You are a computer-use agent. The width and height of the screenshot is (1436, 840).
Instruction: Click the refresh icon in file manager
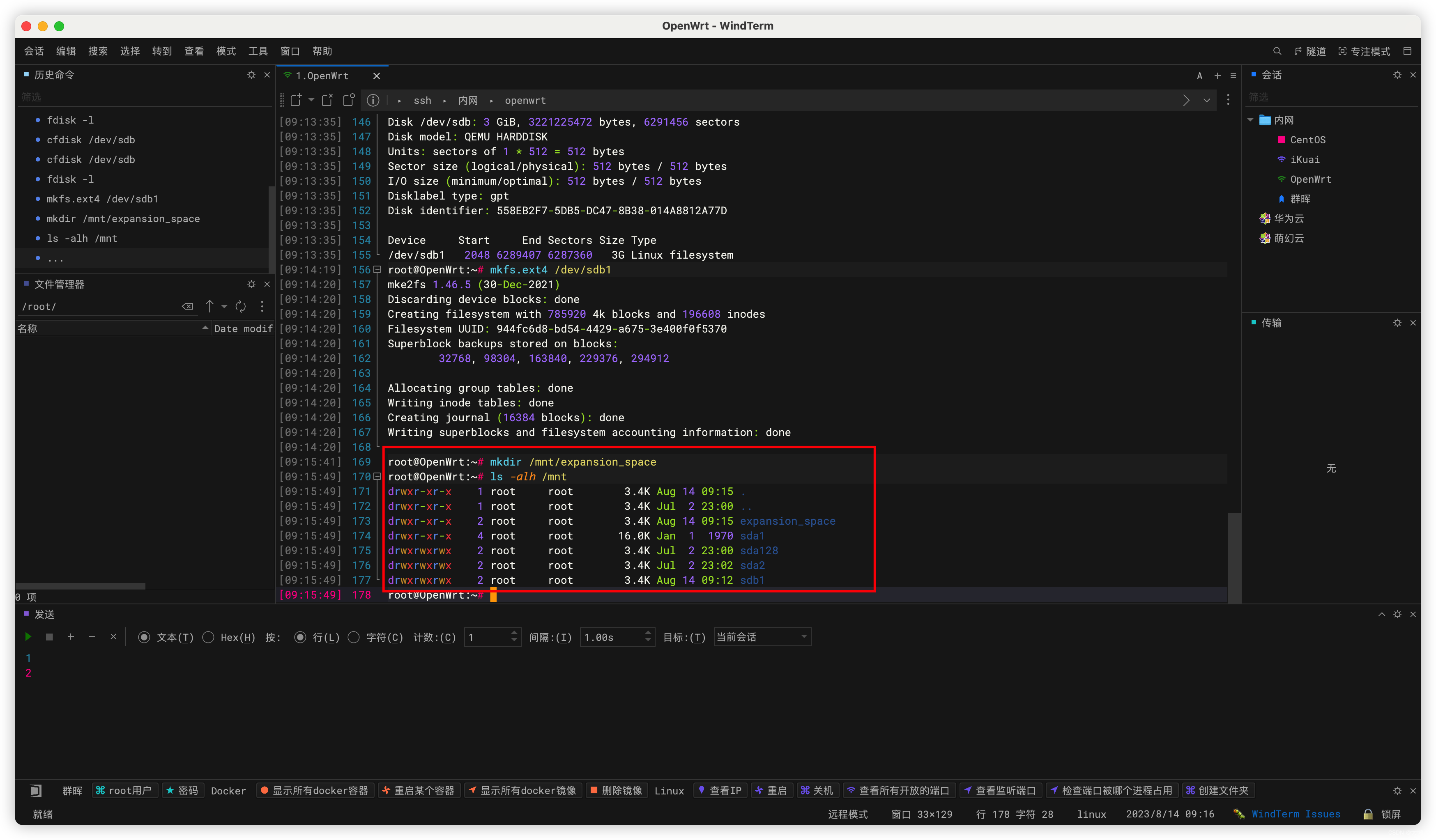240,306
